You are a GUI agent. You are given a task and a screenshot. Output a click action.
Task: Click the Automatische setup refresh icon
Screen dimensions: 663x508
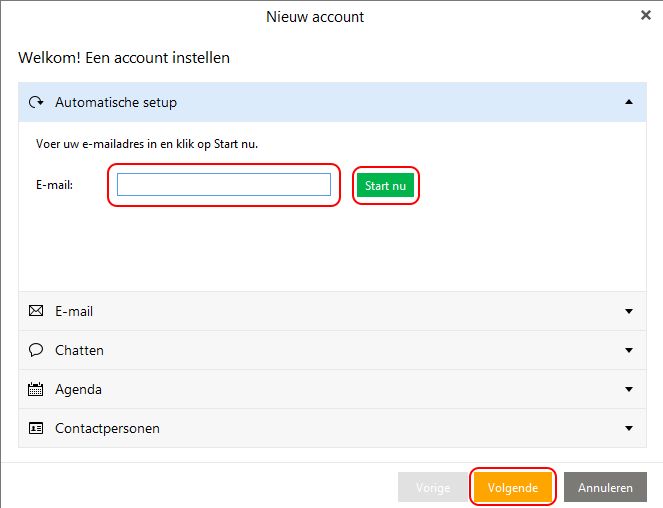(36, 102)
